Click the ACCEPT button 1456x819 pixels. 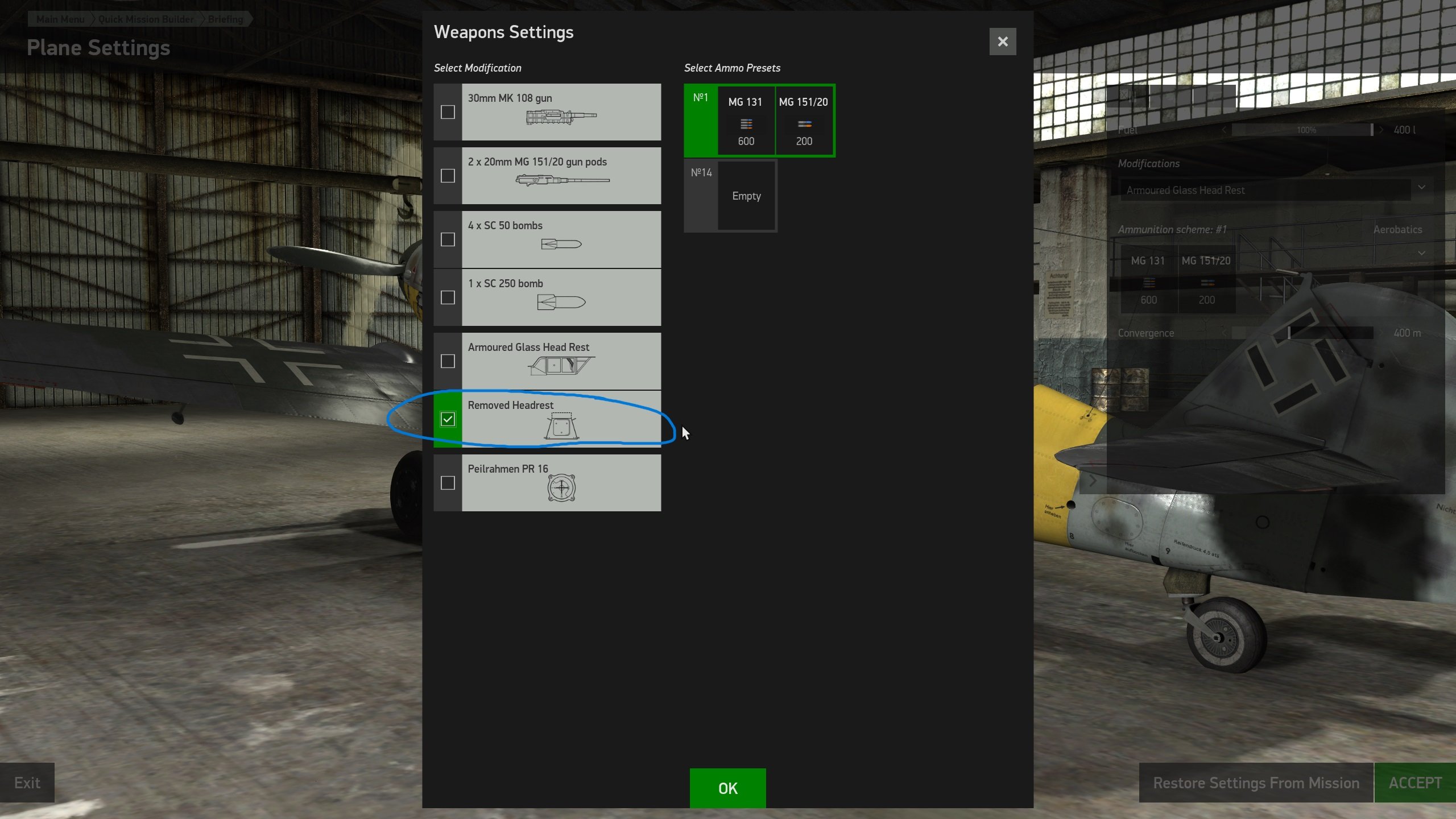click(x=1415, y=783)
